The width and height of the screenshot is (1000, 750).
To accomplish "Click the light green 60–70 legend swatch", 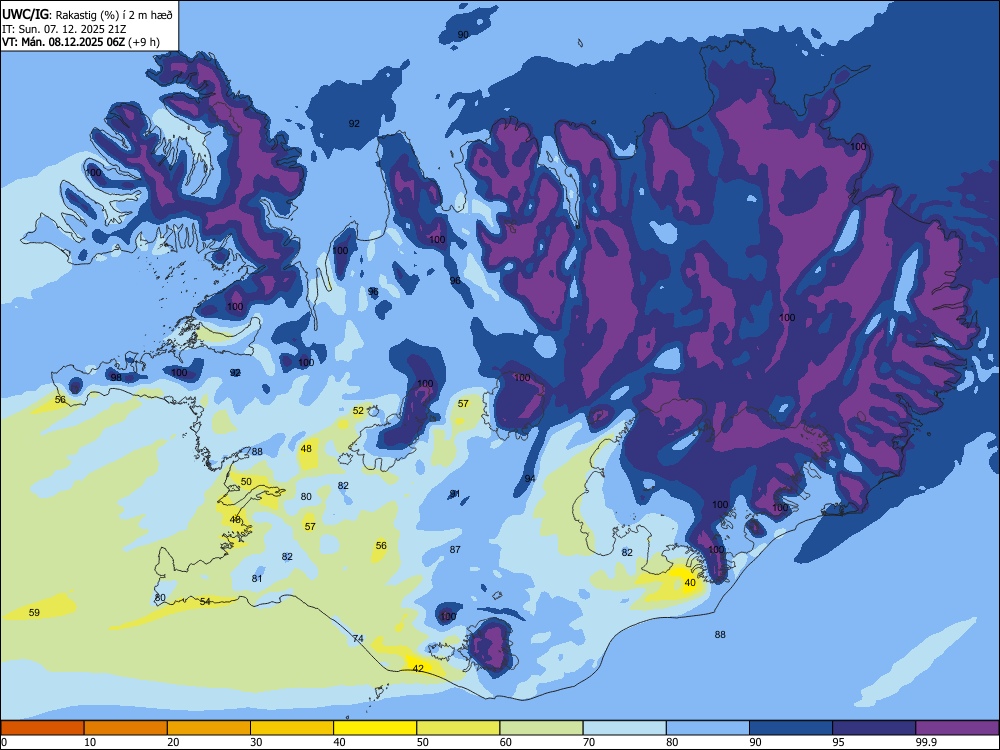I will click(541, 728).
